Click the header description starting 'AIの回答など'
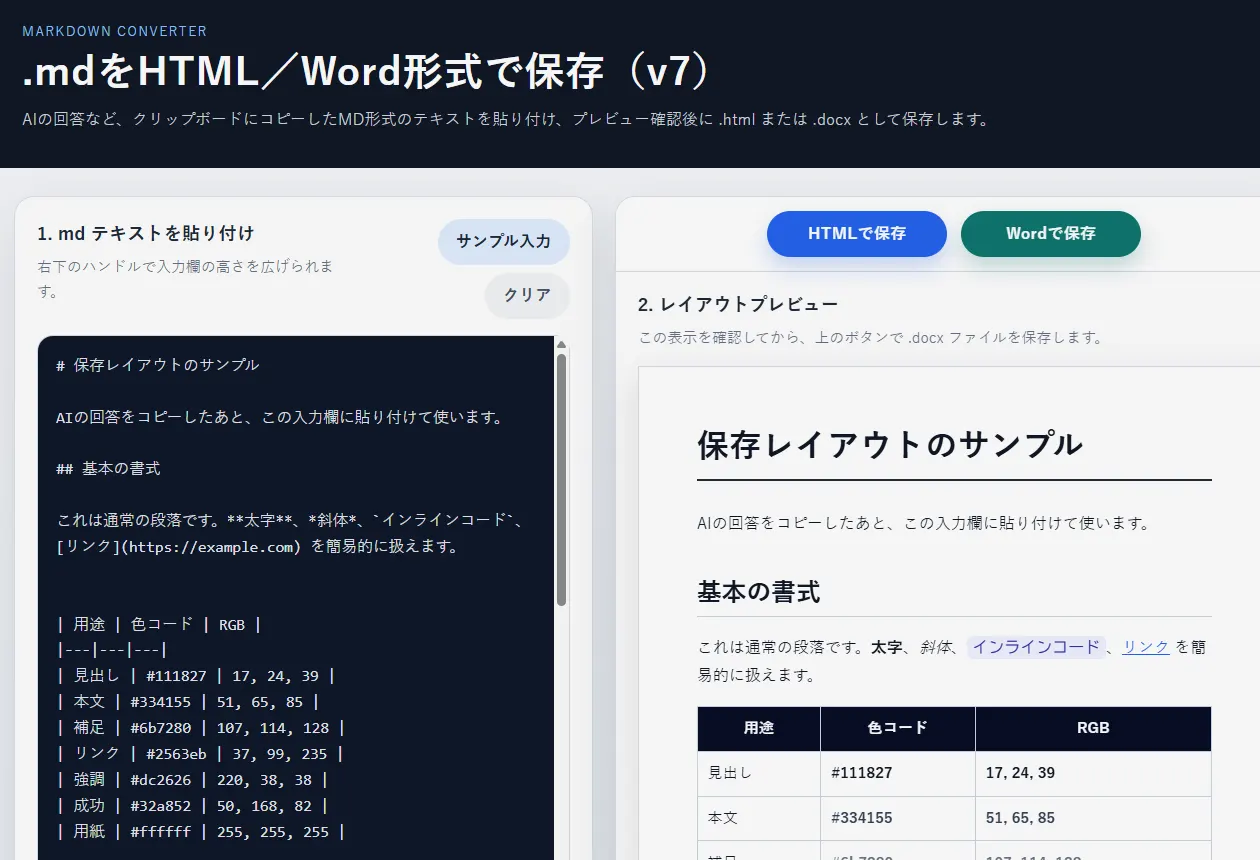This screenshot has width=1260, height=860. pos(506,119)
